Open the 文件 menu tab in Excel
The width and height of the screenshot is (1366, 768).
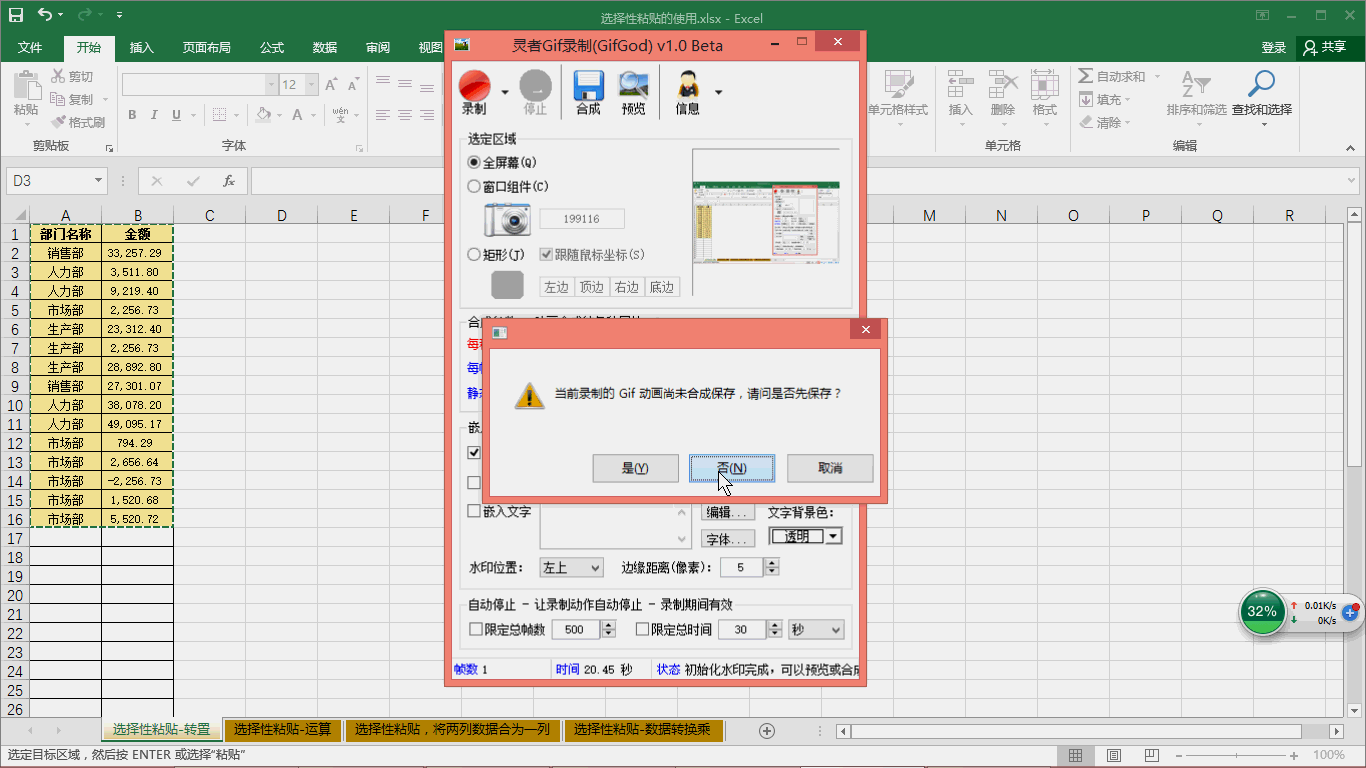coord(30,48)
